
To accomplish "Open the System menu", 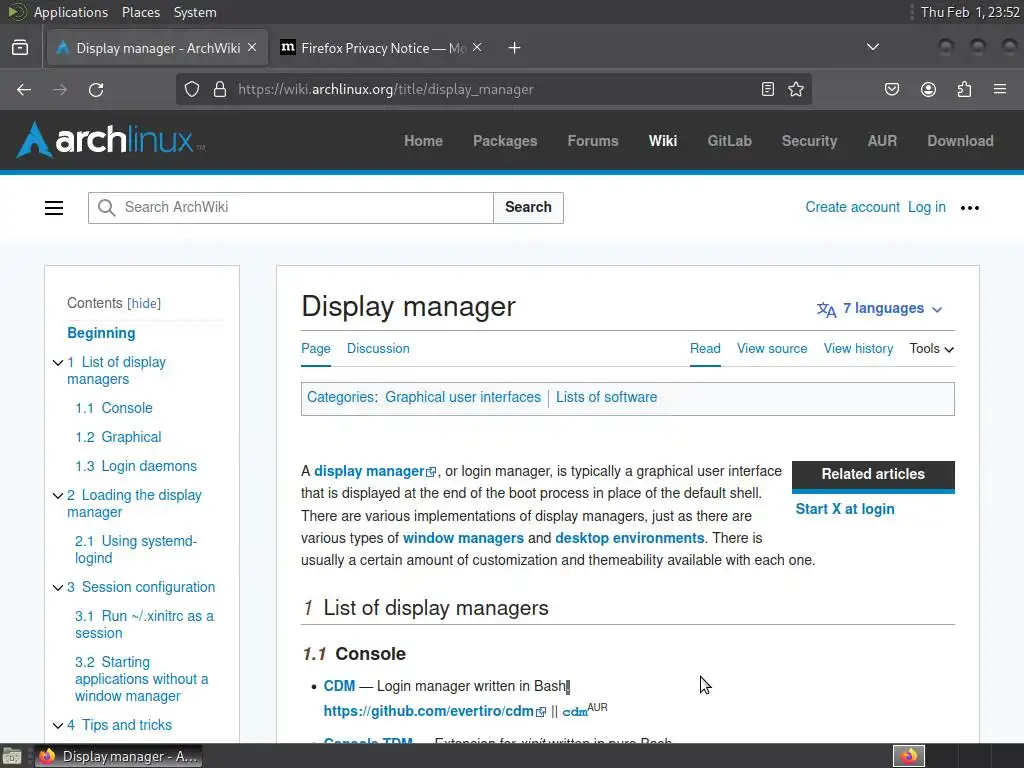I will coord(195,12).
